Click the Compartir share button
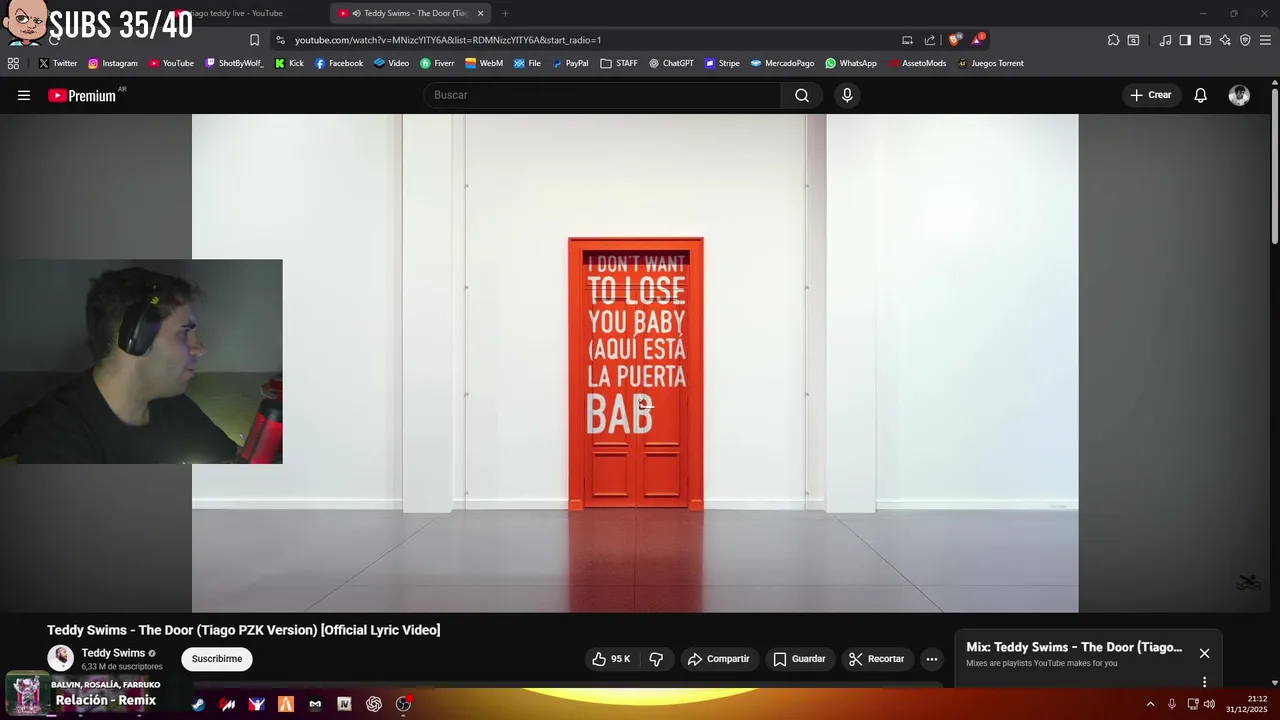 click(718, 659)
